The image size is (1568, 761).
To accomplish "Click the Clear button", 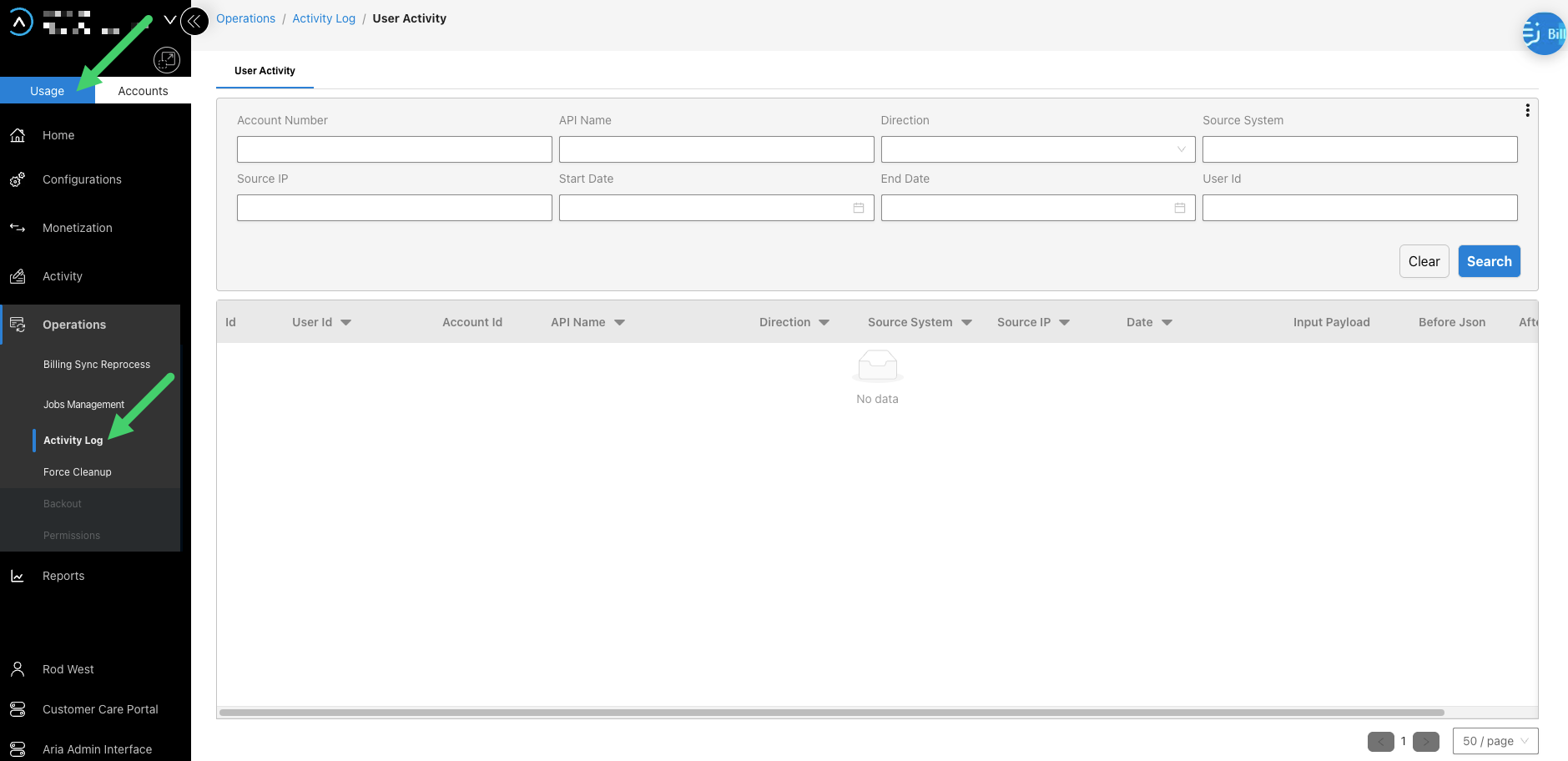I will coord(1424,261).
